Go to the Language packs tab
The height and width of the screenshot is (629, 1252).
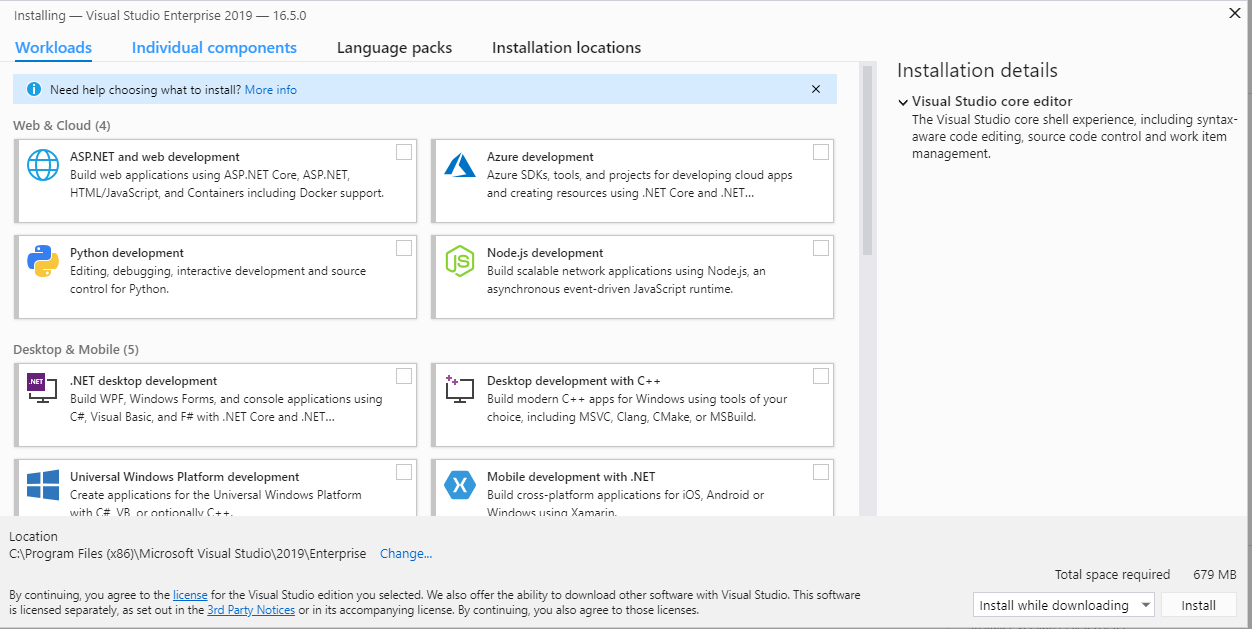click(394, 48)
